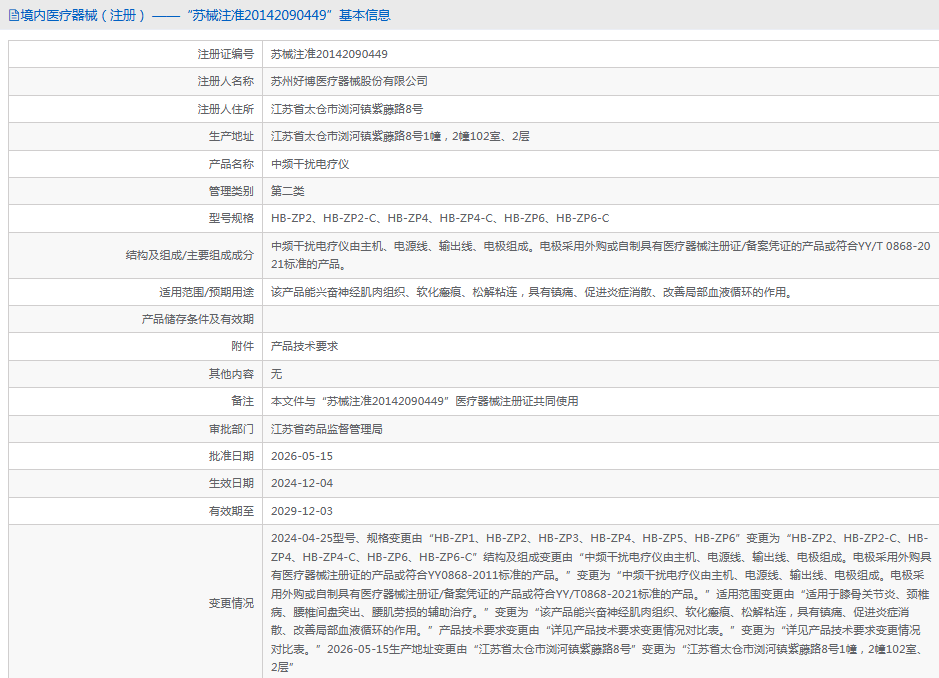Select the 第二类 value

click(x=287, y=191)
